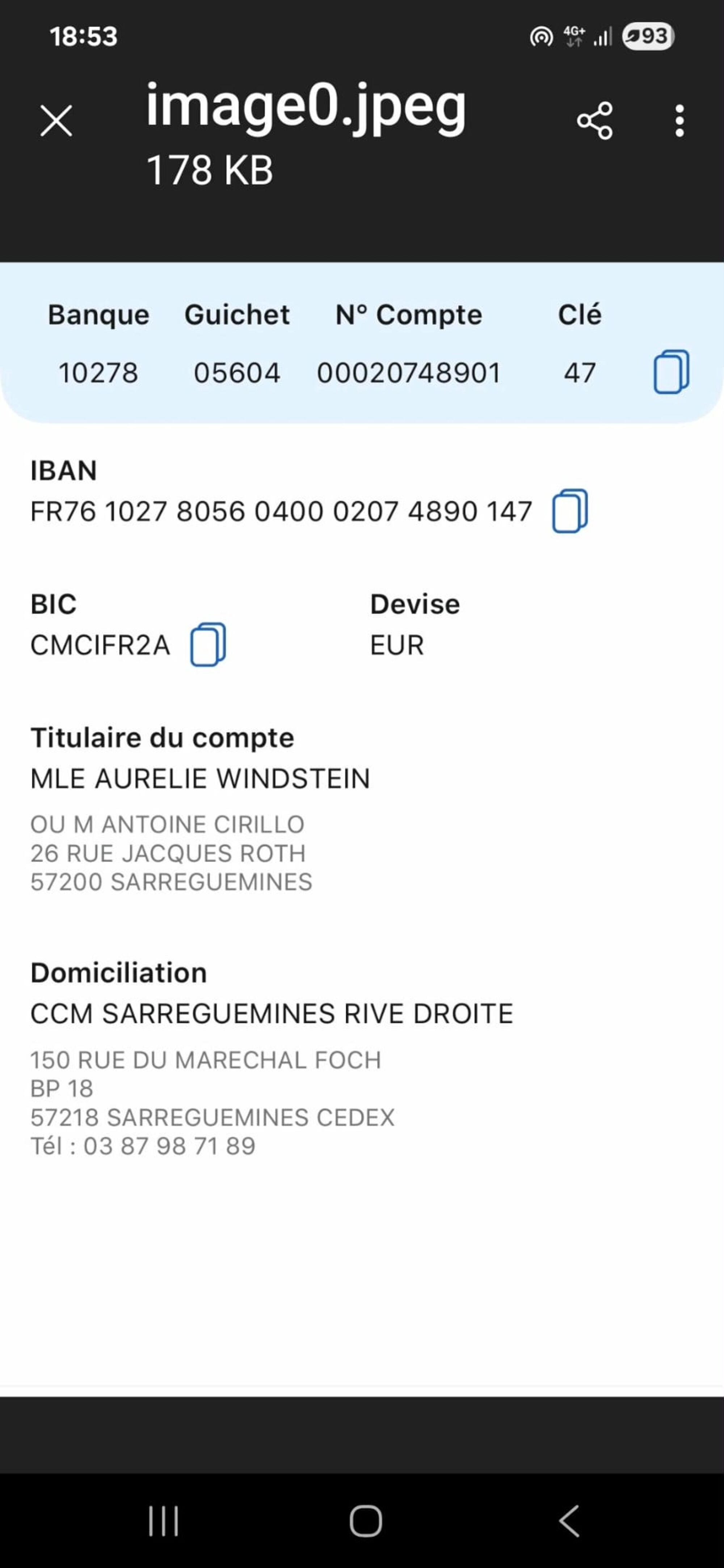Tap the IBAN value text
This screenshot has width=724, height=1568.
click(281, 511)
